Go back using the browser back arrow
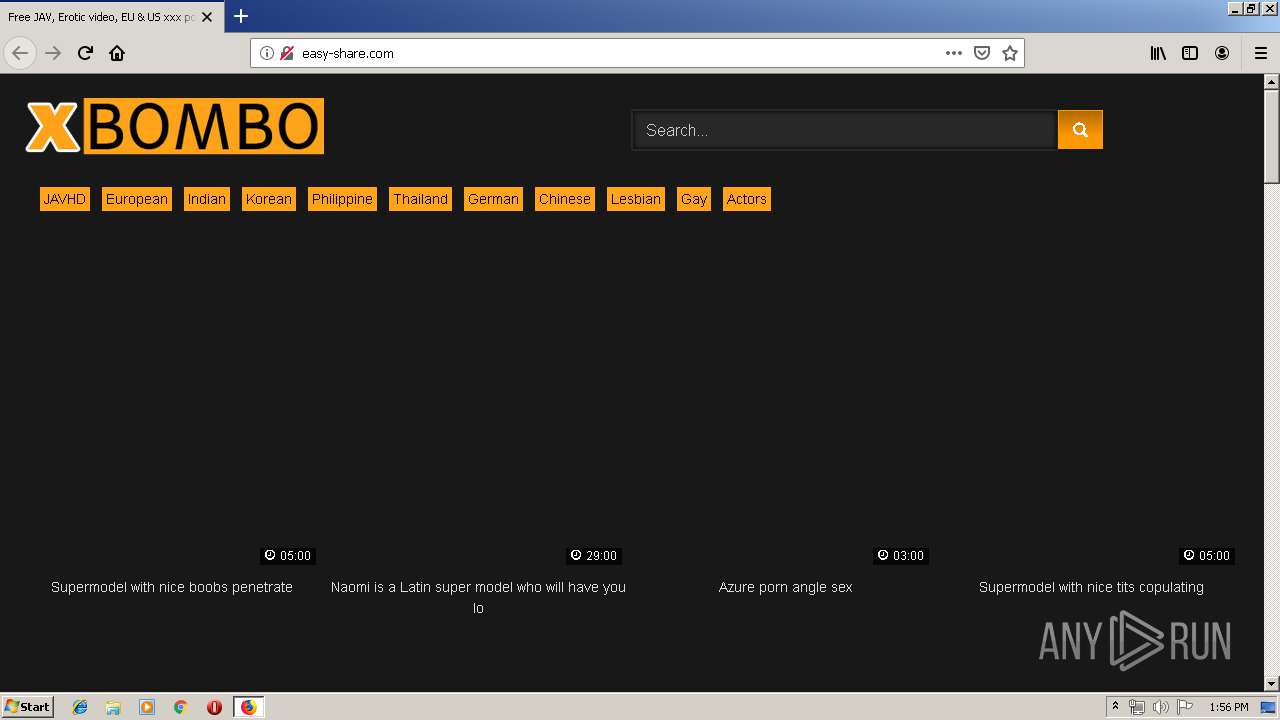This screenshot has height=720, width=1280. (20, 53)
